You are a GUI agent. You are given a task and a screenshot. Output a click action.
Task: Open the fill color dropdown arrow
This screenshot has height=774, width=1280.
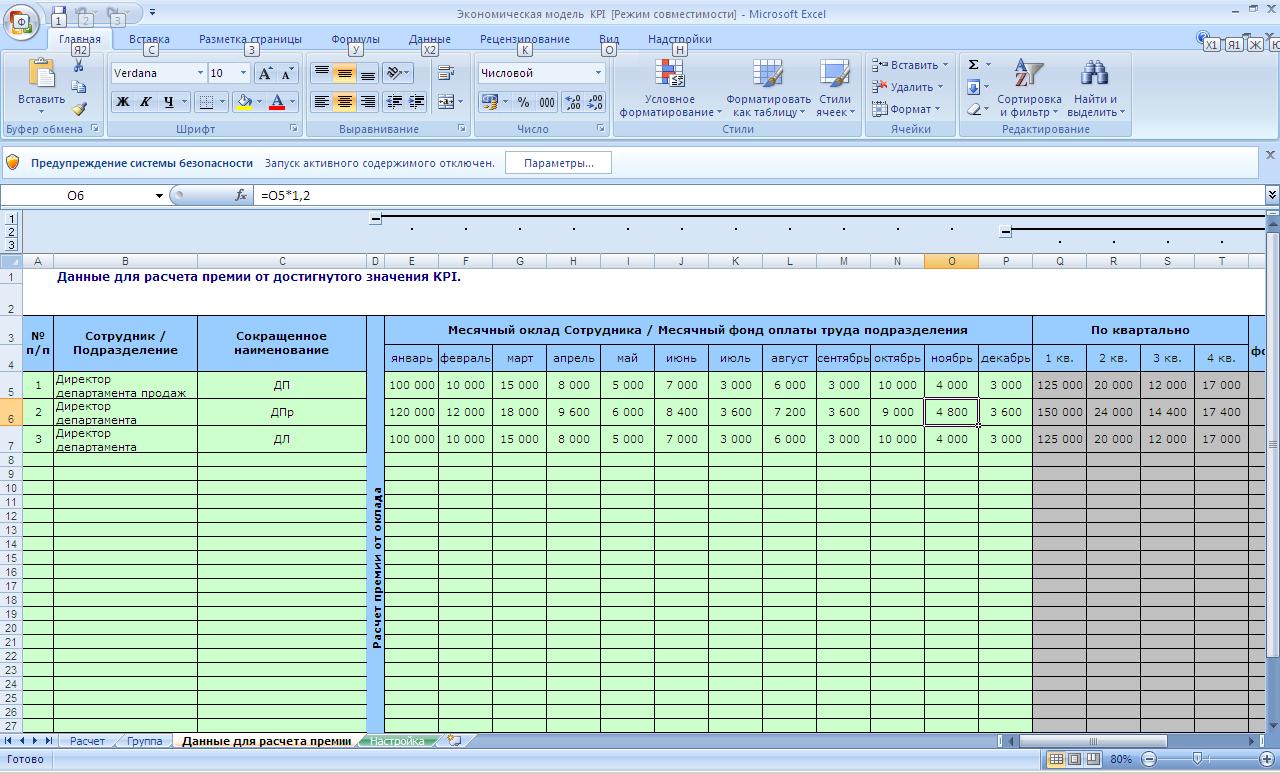tap(259, 101)
